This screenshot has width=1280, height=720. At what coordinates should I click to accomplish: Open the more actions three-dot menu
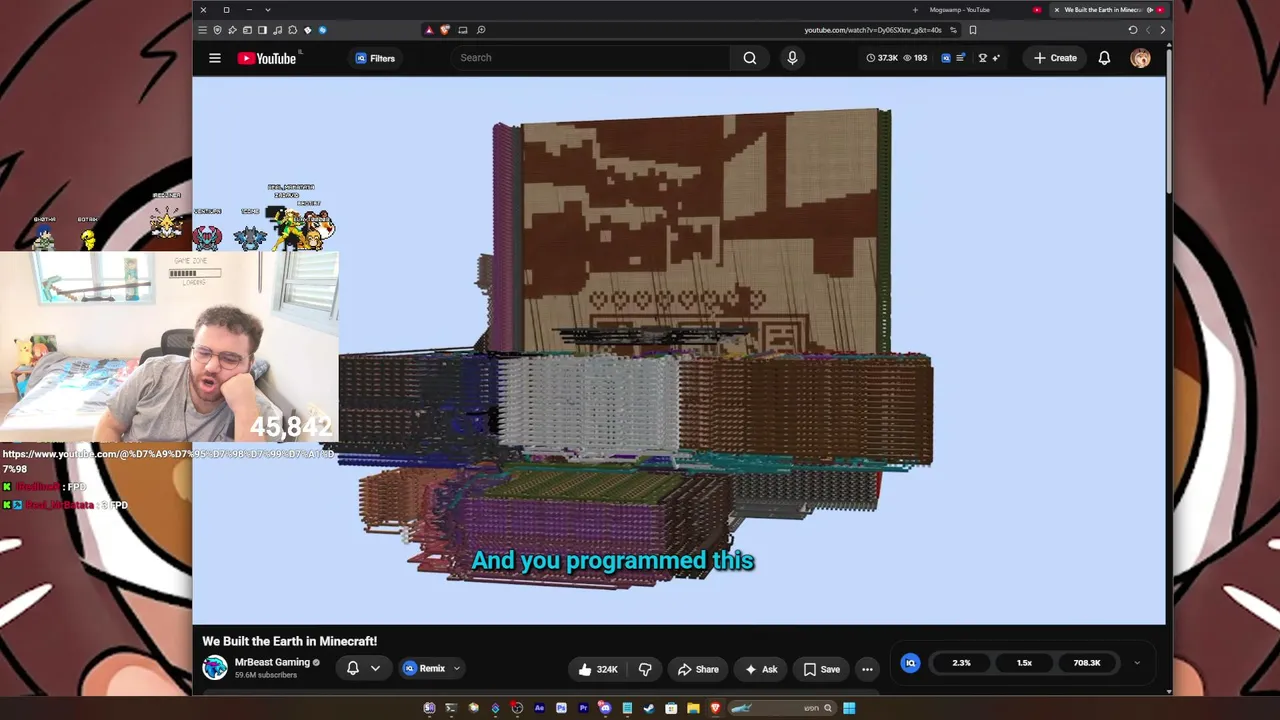(867, 669)
